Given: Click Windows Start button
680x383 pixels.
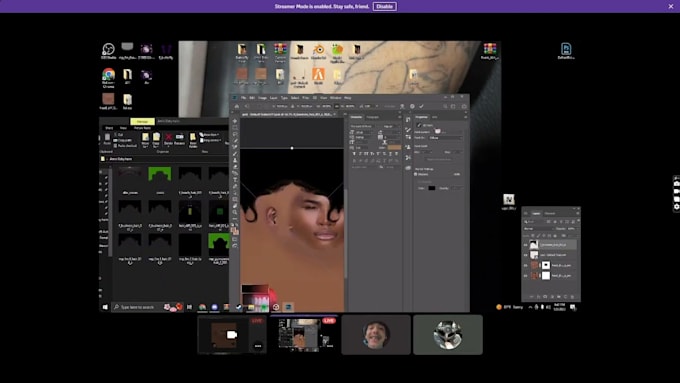Looking at the screenshot, I should (105, 307).
